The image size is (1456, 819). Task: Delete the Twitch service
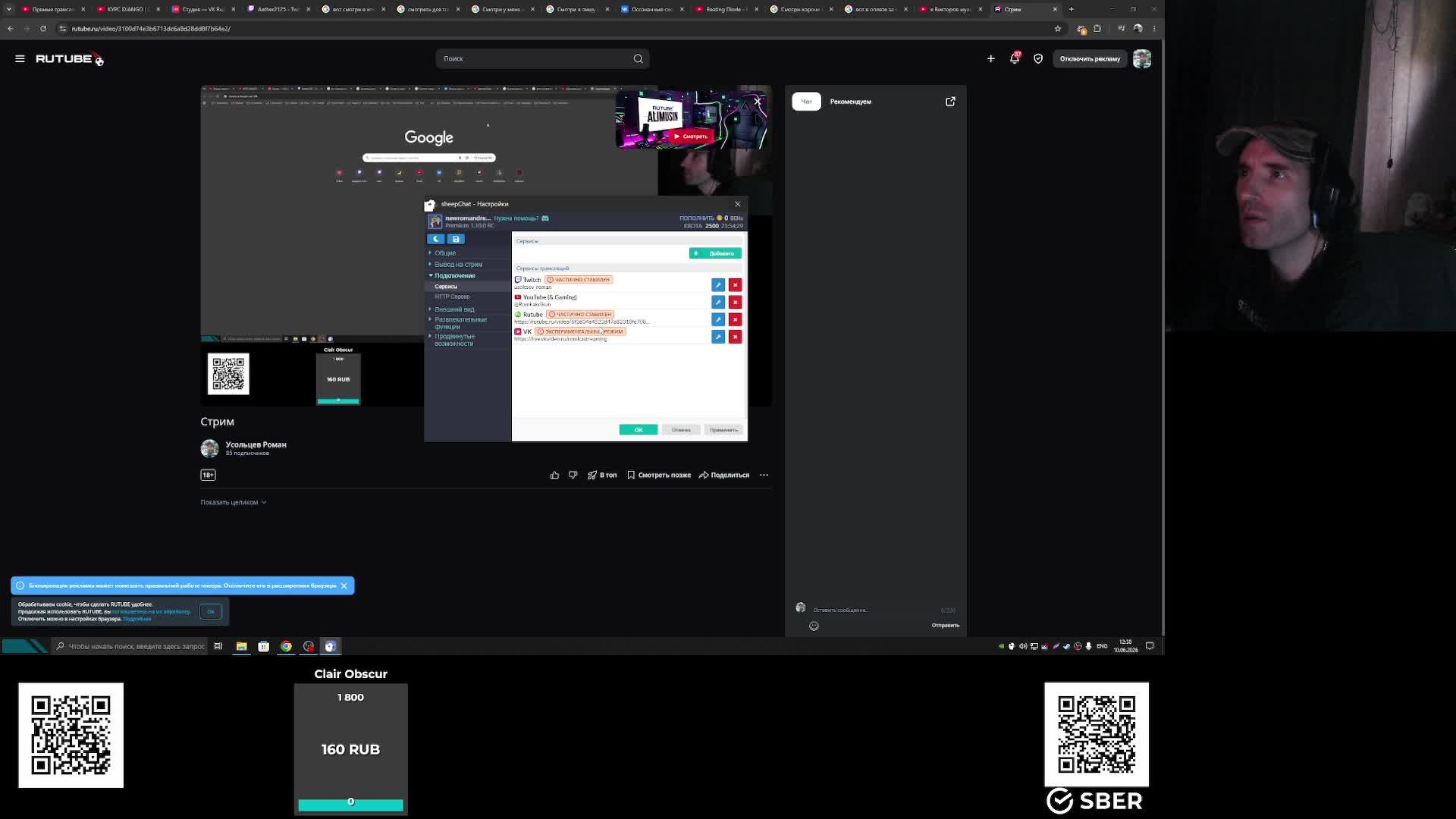[x=735, y=284]
